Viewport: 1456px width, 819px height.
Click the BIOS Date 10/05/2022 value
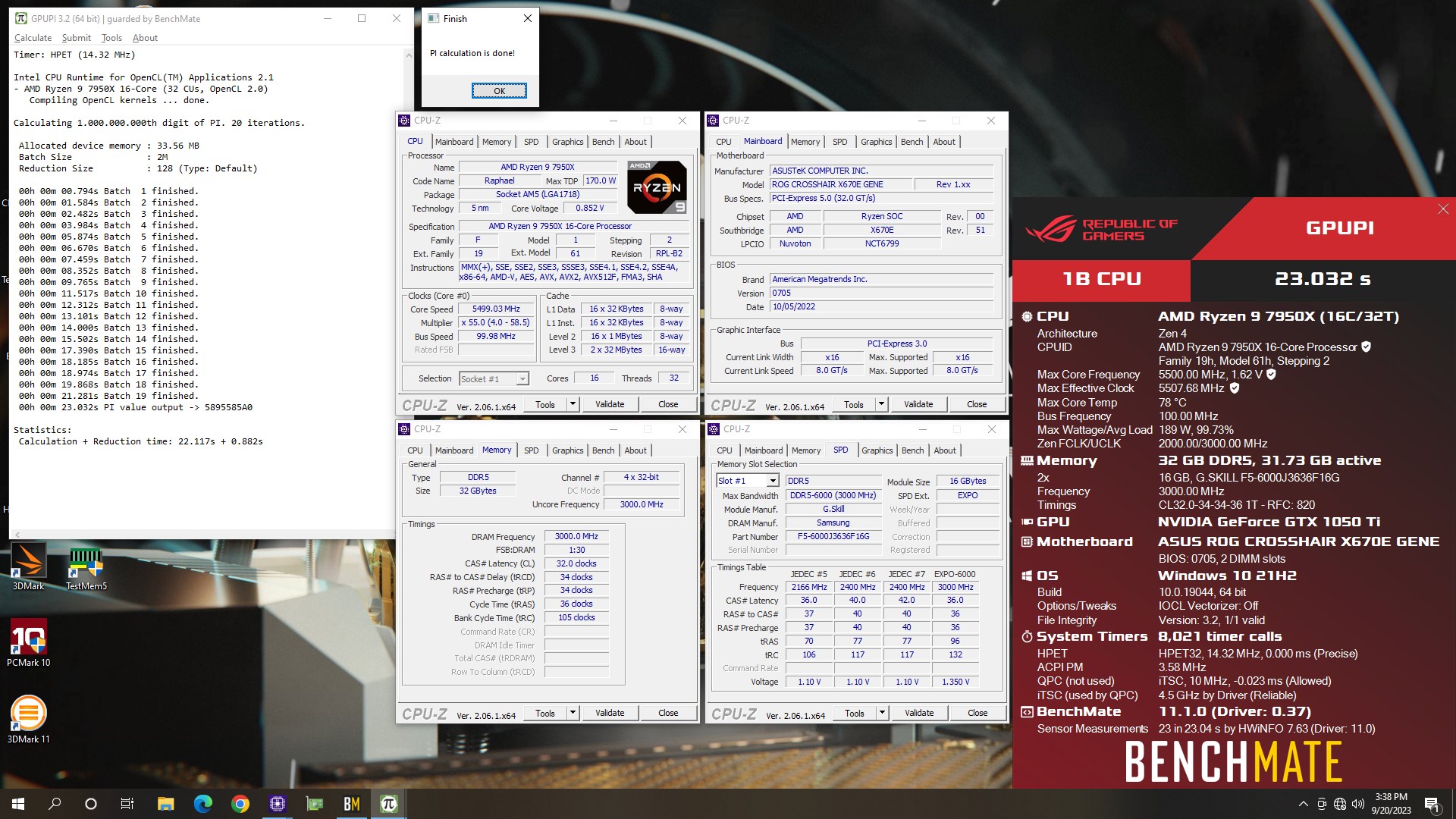pyautogui.click(x=881, y=306)
